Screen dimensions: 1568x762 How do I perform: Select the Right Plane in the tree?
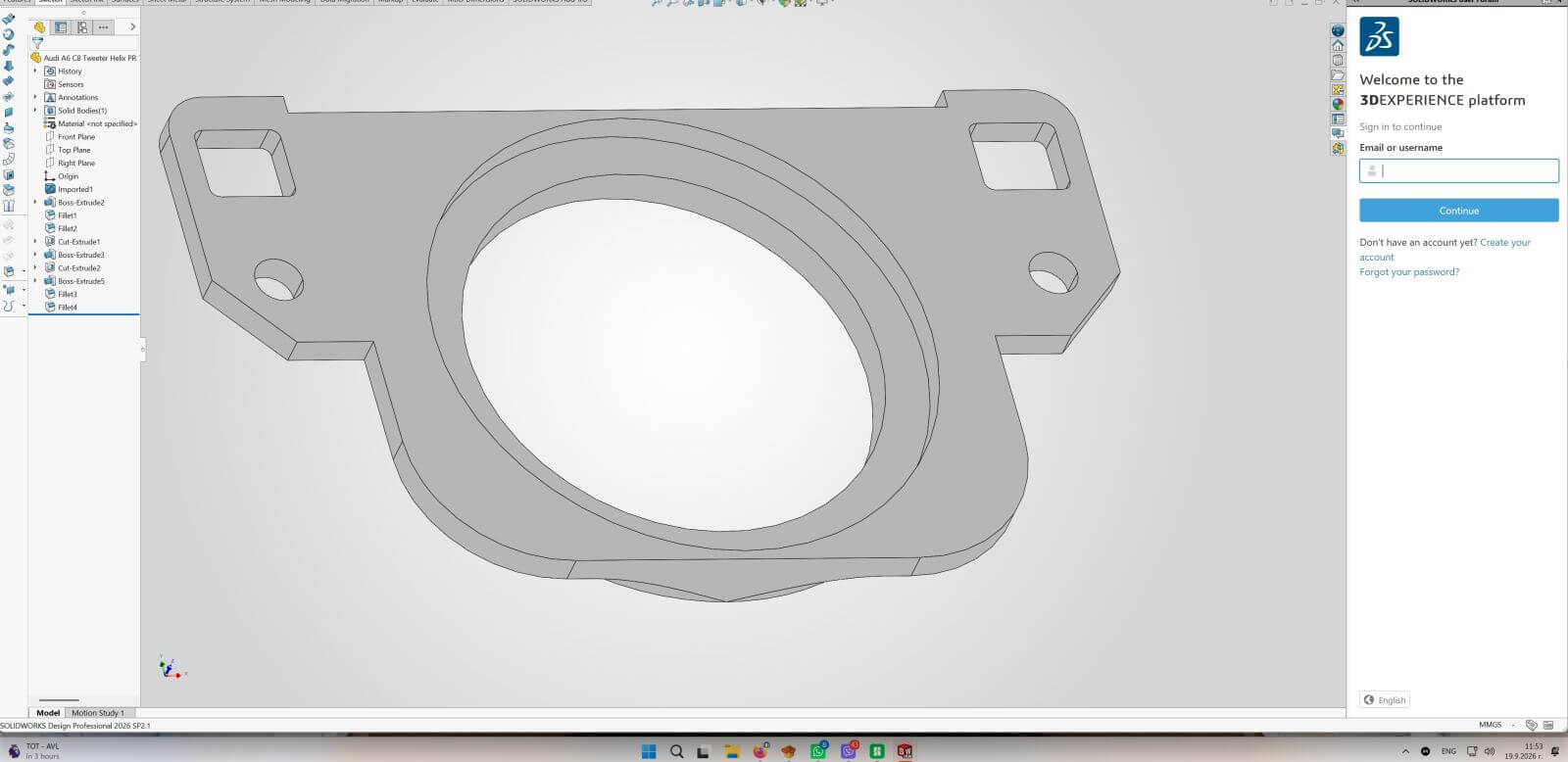70,164
